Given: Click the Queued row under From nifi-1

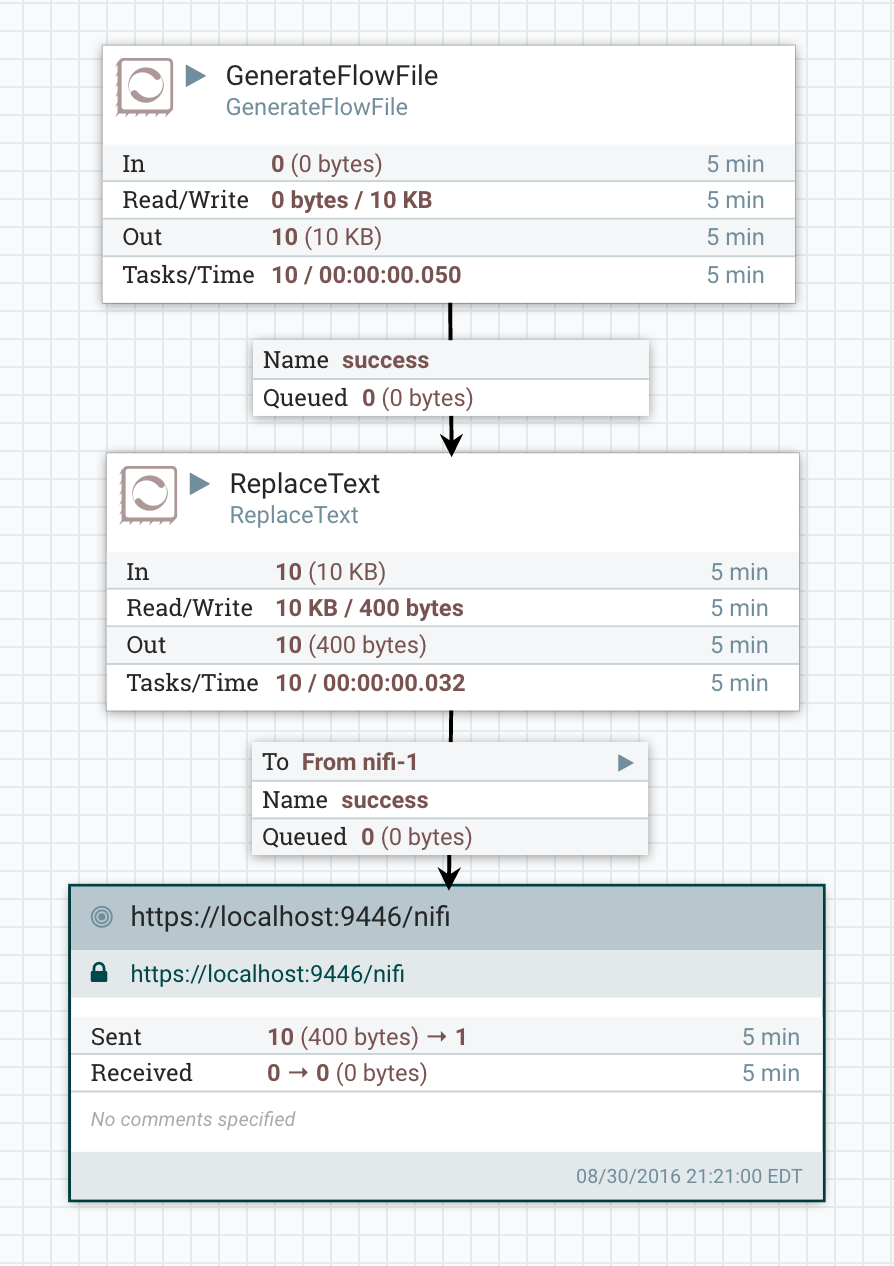Looking at the screenshot, I should pos(450,837).
